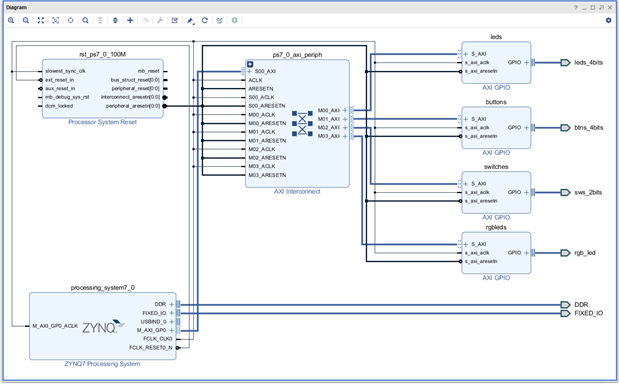Viewport: 619px width, 384px height.
Task: Click AXI GPIO label under switches block
Action: click(x=496, y=217)
